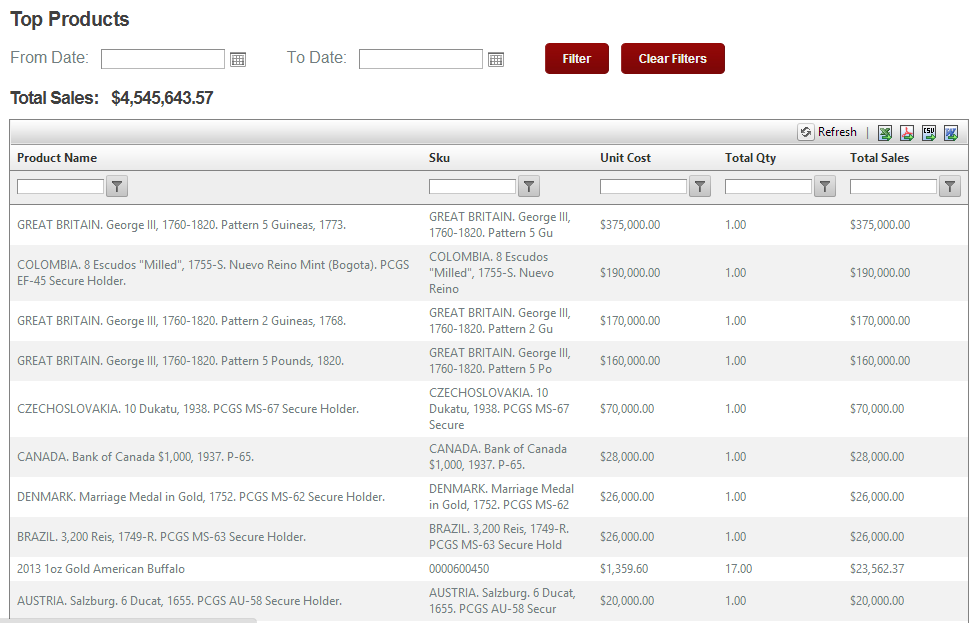The width and height of the screenshot is (973, 623).
Task: Open the To Date calendar picker
Action: (x=496, y=60)
